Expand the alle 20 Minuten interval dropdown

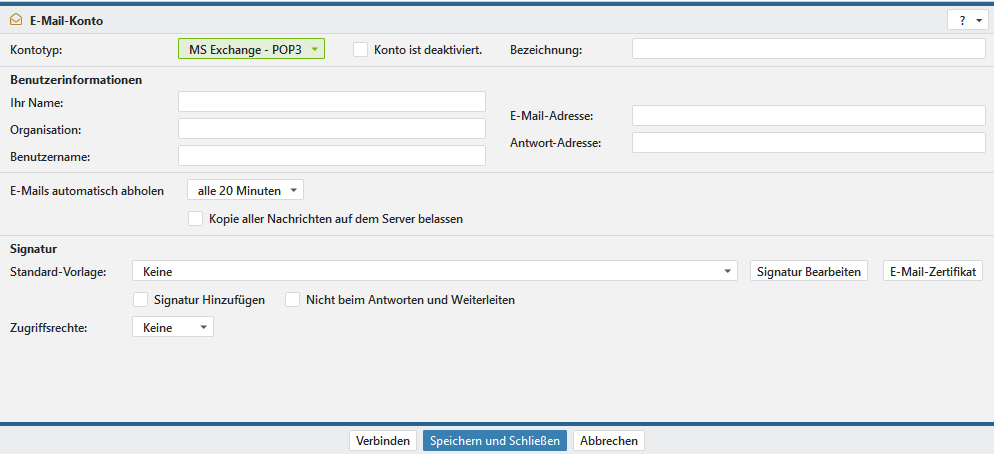point(245,190)
